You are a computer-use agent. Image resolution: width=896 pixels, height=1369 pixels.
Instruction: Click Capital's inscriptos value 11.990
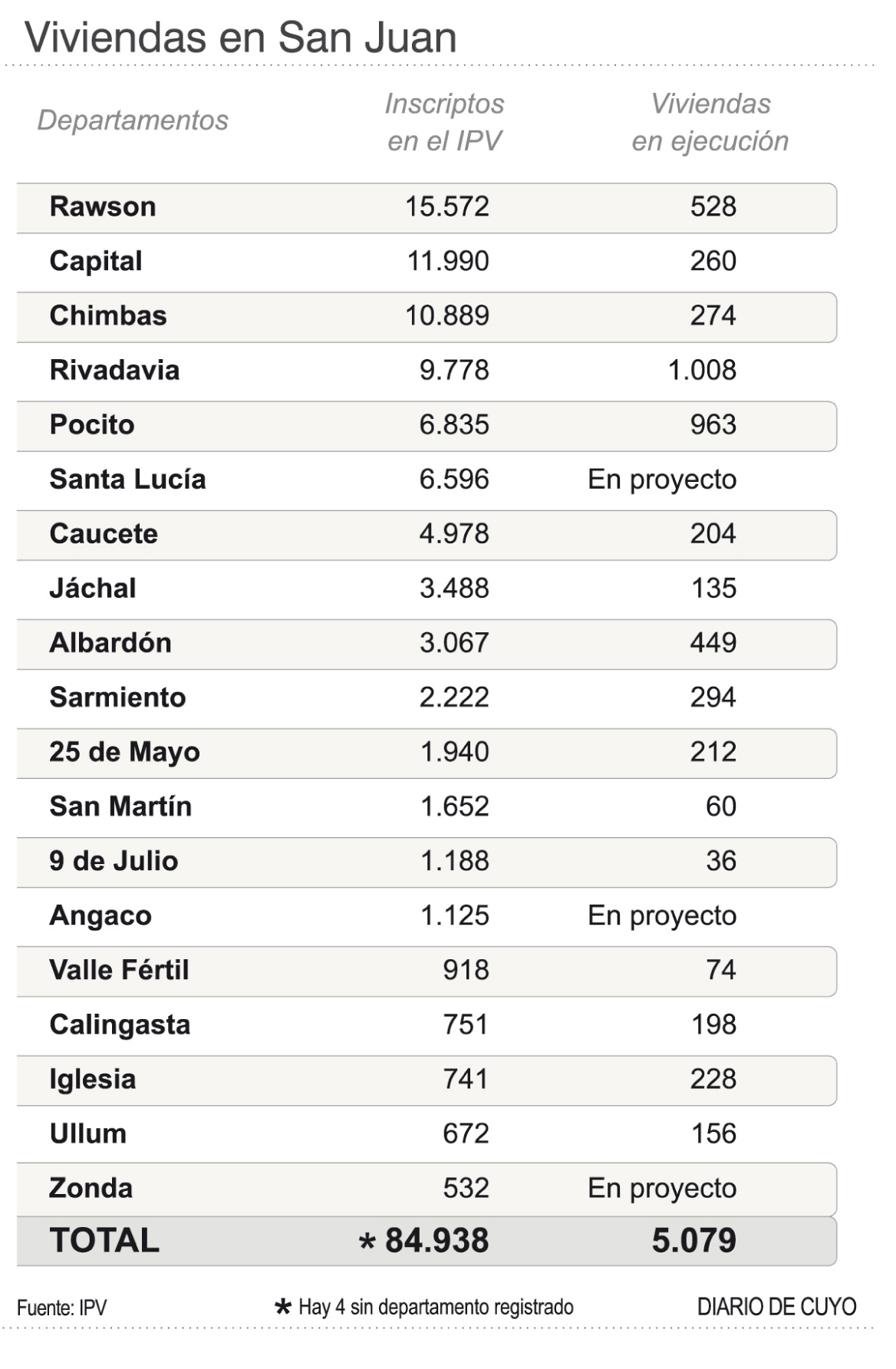tap(448, 261)
